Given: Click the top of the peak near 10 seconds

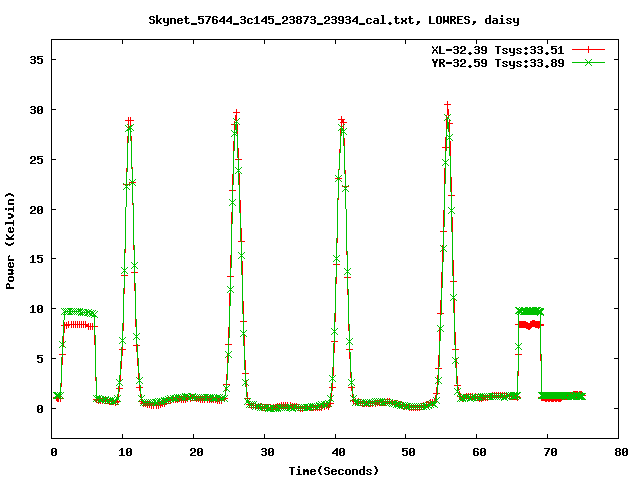Looking at the screenshot, I should click(129, 121).
